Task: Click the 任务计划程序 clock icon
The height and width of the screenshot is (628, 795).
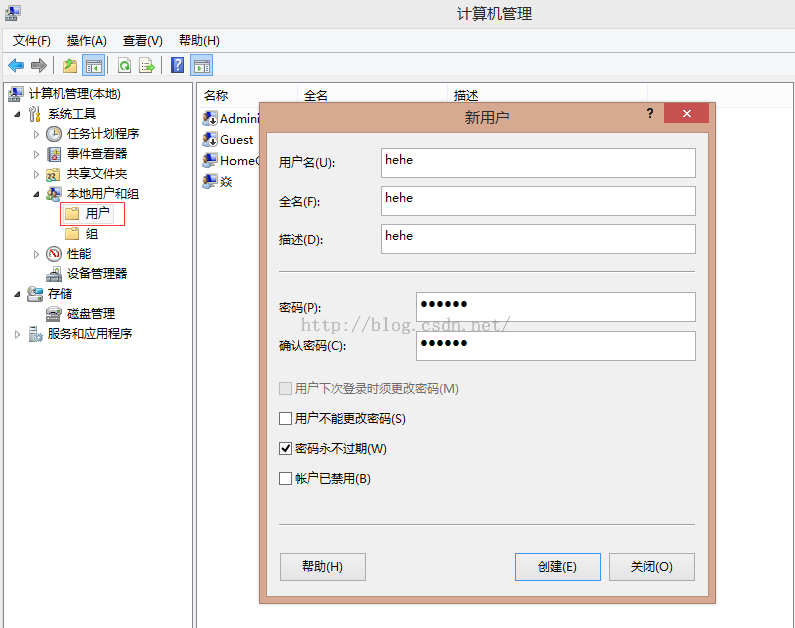Action: point(54,134)
